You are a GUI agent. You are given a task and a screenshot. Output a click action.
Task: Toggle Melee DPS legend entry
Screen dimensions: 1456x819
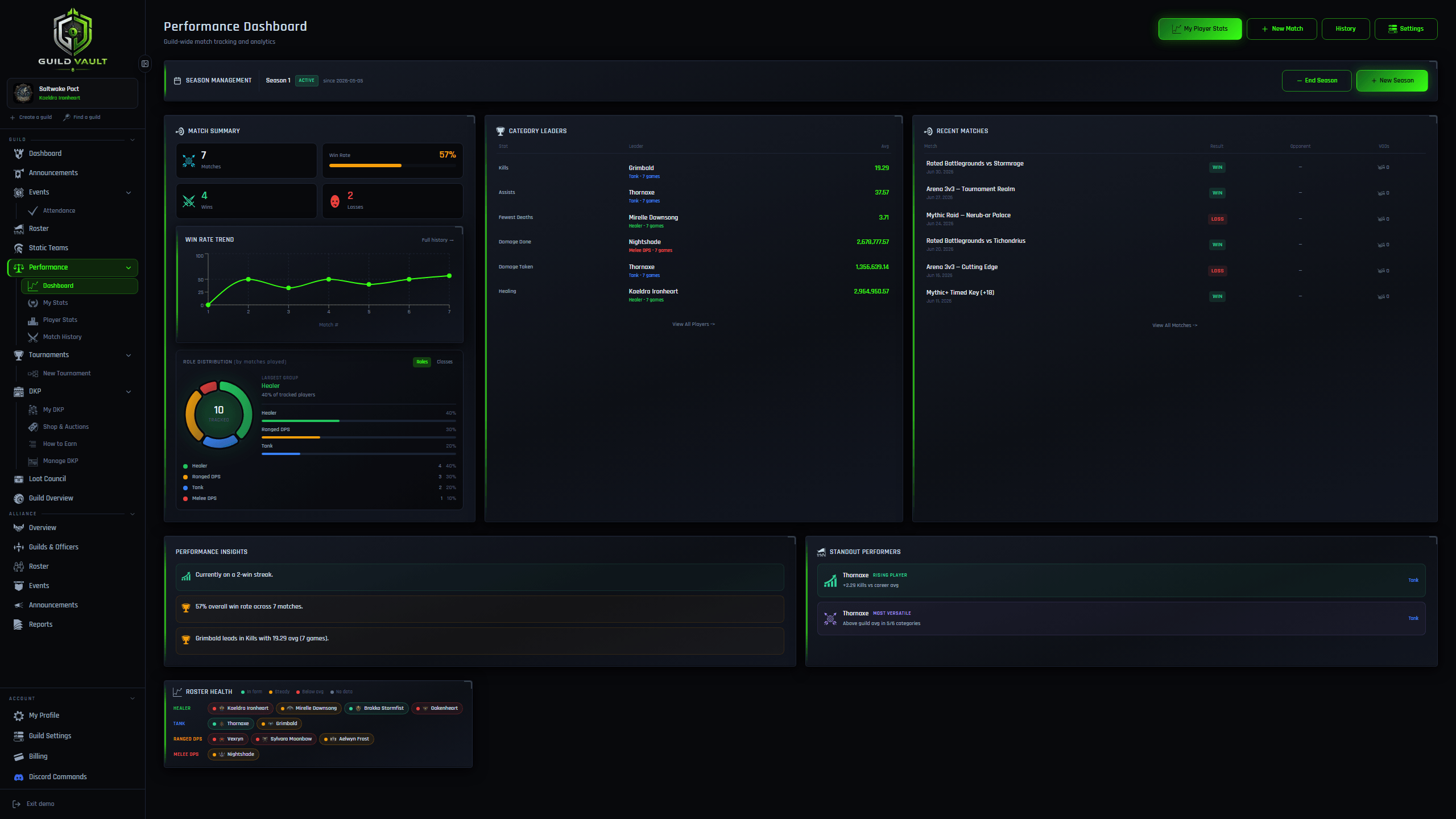(320, 499)
